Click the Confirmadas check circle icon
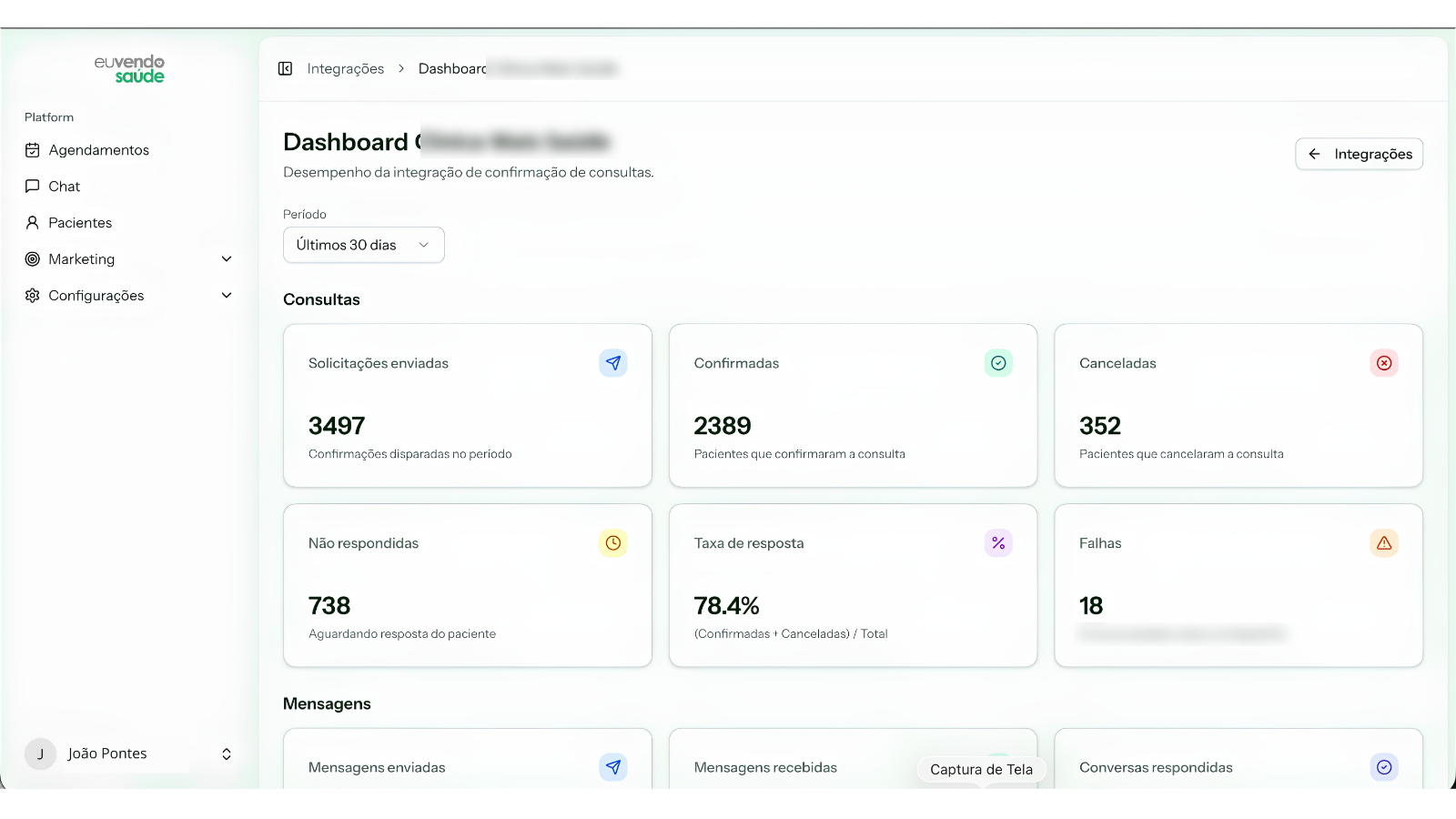The height and width of the screenshot is (819, 1456). pos(998,363)
